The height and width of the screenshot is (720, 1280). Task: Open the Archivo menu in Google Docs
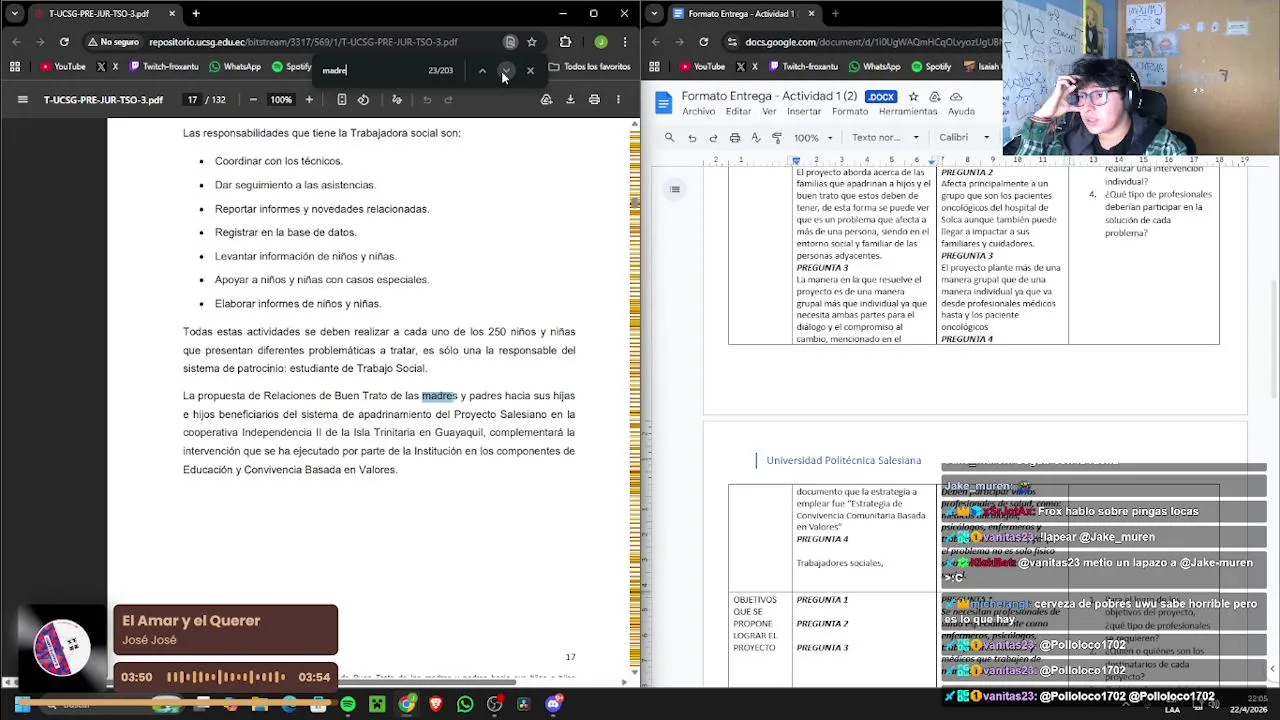[x=698, y=111]
